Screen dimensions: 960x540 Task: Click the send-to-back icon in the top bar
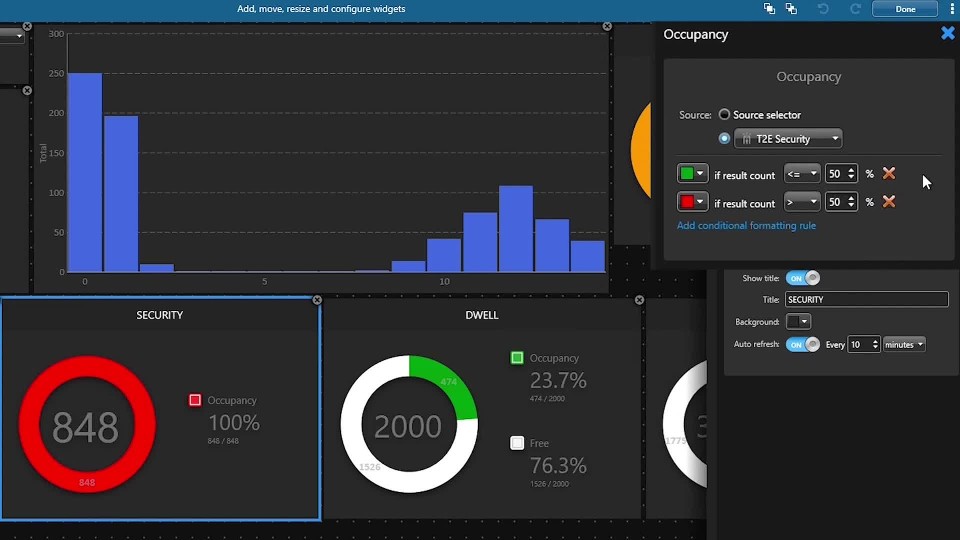point(791,9)
